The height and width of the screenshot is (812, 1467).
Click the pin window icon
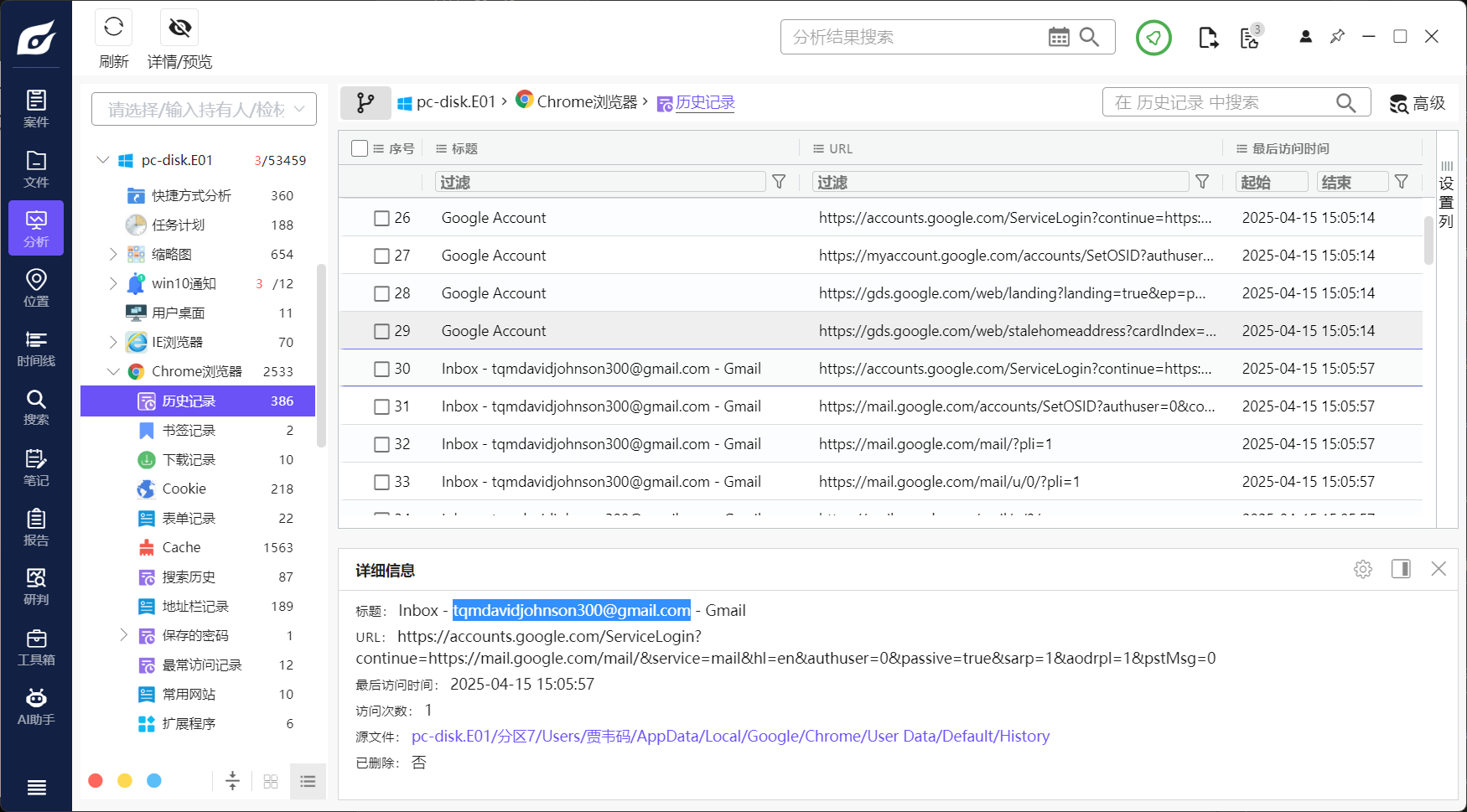(x=1337, y=37)
